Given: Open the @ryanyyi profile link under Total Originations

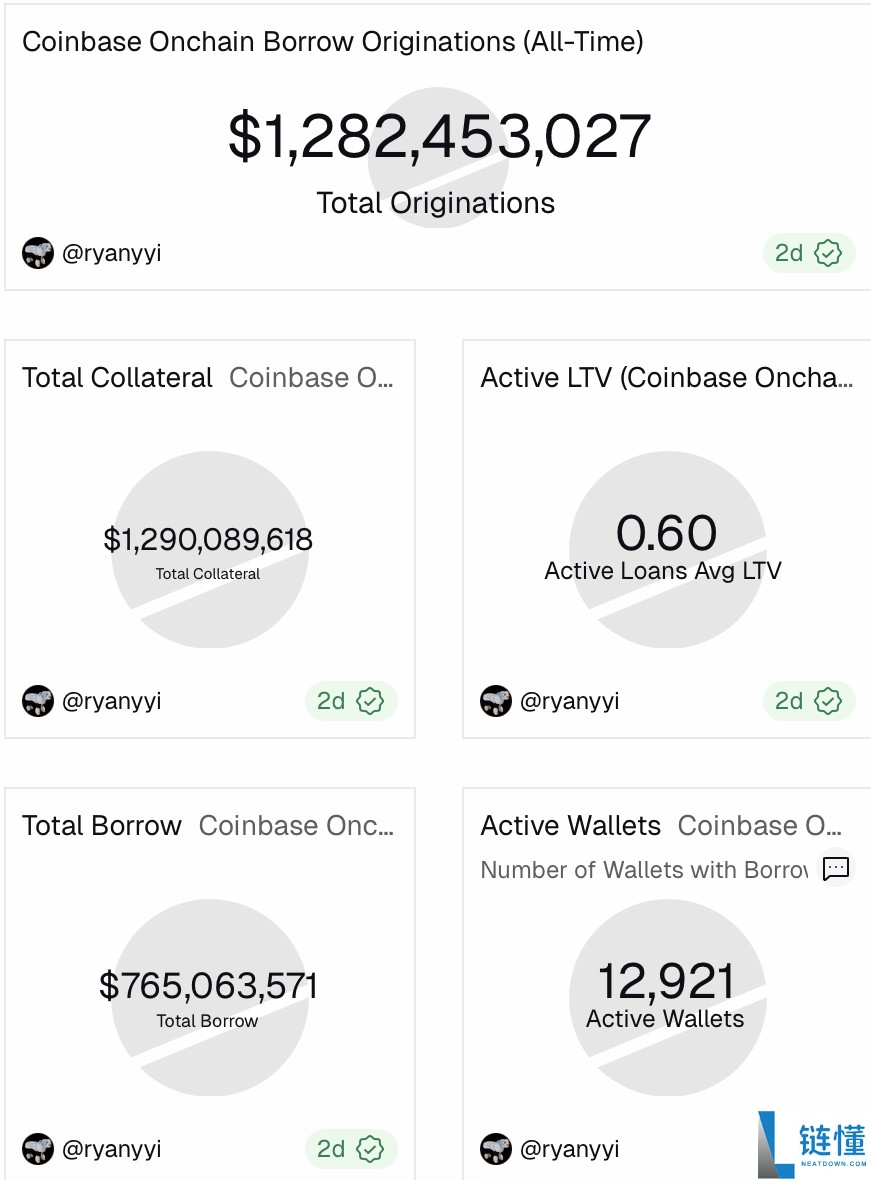Looking at the screenshot, I should (111, 253).
